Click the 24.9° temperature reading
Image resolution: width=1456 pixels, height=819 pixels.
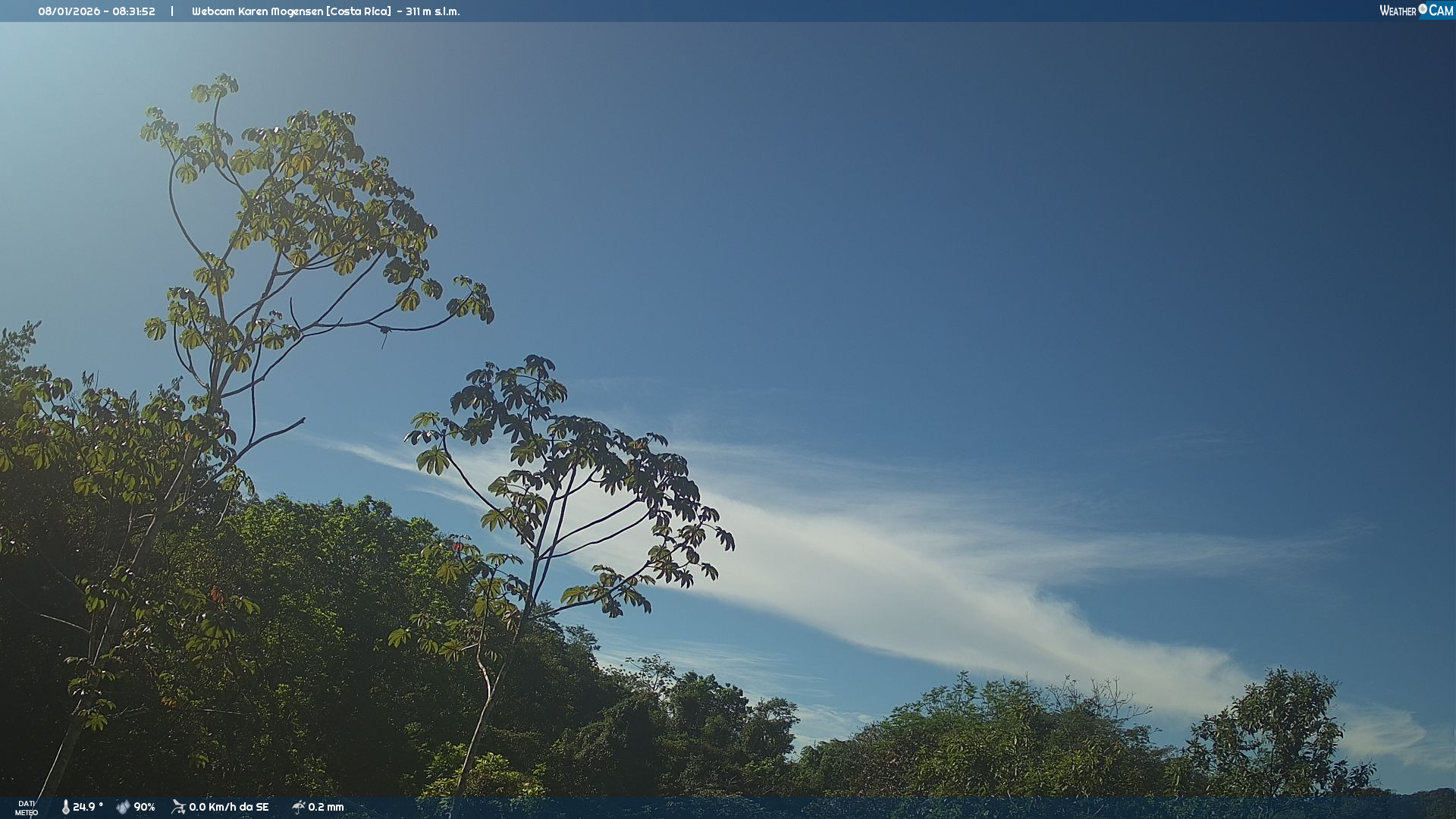point(88,807)
